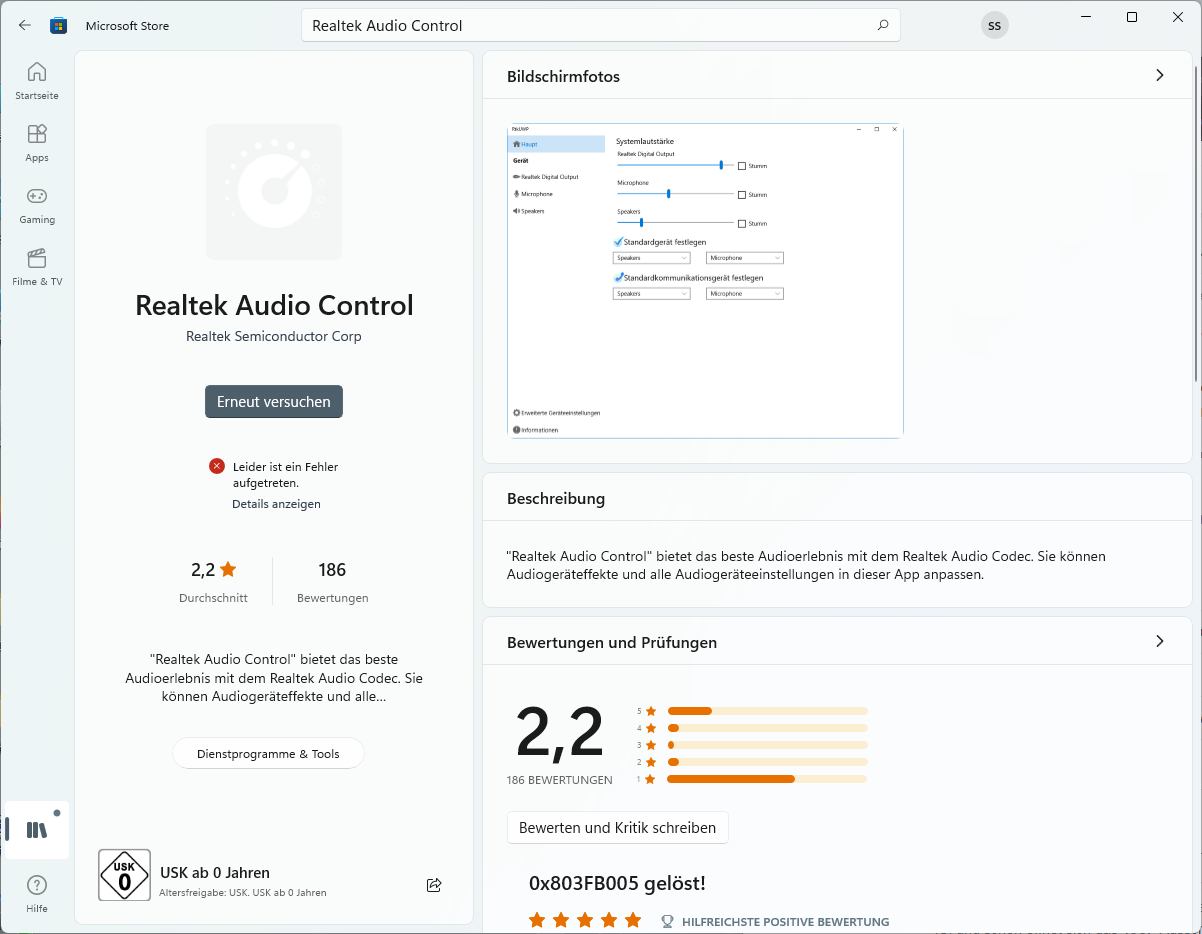This screenshot has height=934, width=1202.
Task: Click the 4 star rating bar
Action: (767, 728)
